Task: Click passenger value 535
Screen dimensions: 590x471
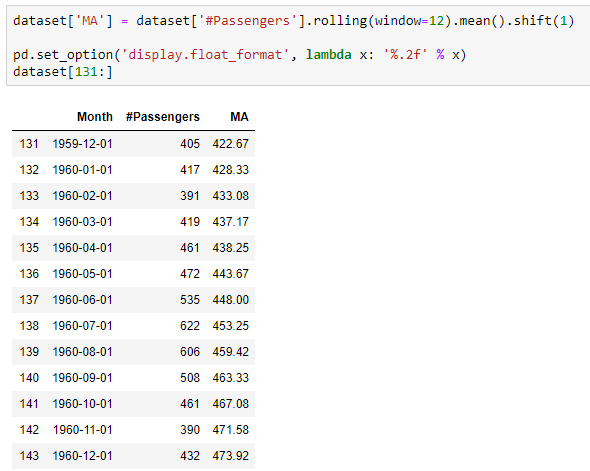Action: pyautogui.click(x=190, y=299)
